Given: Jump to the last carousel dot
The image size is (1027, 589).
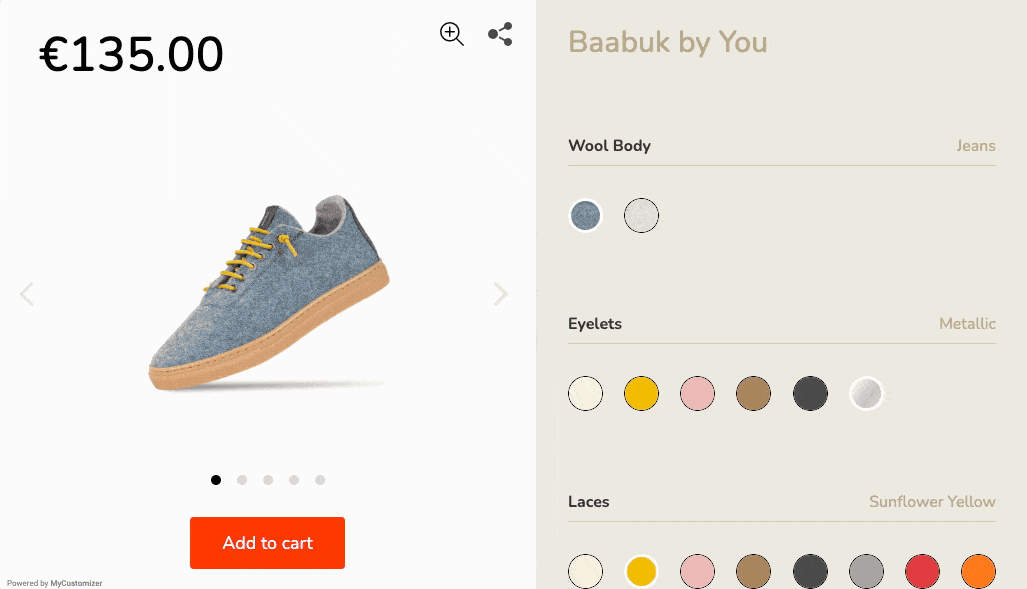Looking at the screenshot, I should pyautogui.click(x=320, y=480).
